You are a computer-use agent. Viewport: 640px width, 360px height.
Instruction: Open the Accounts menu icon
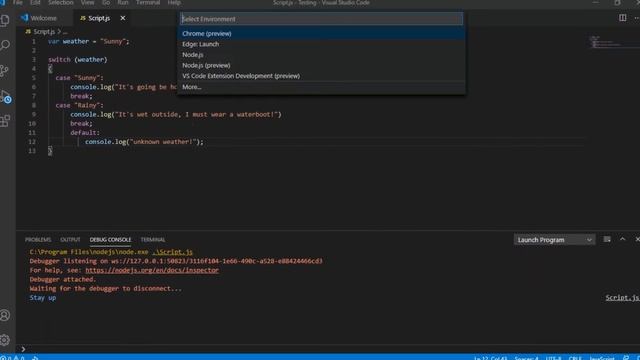pyautogui.click(x=5, y=315)
